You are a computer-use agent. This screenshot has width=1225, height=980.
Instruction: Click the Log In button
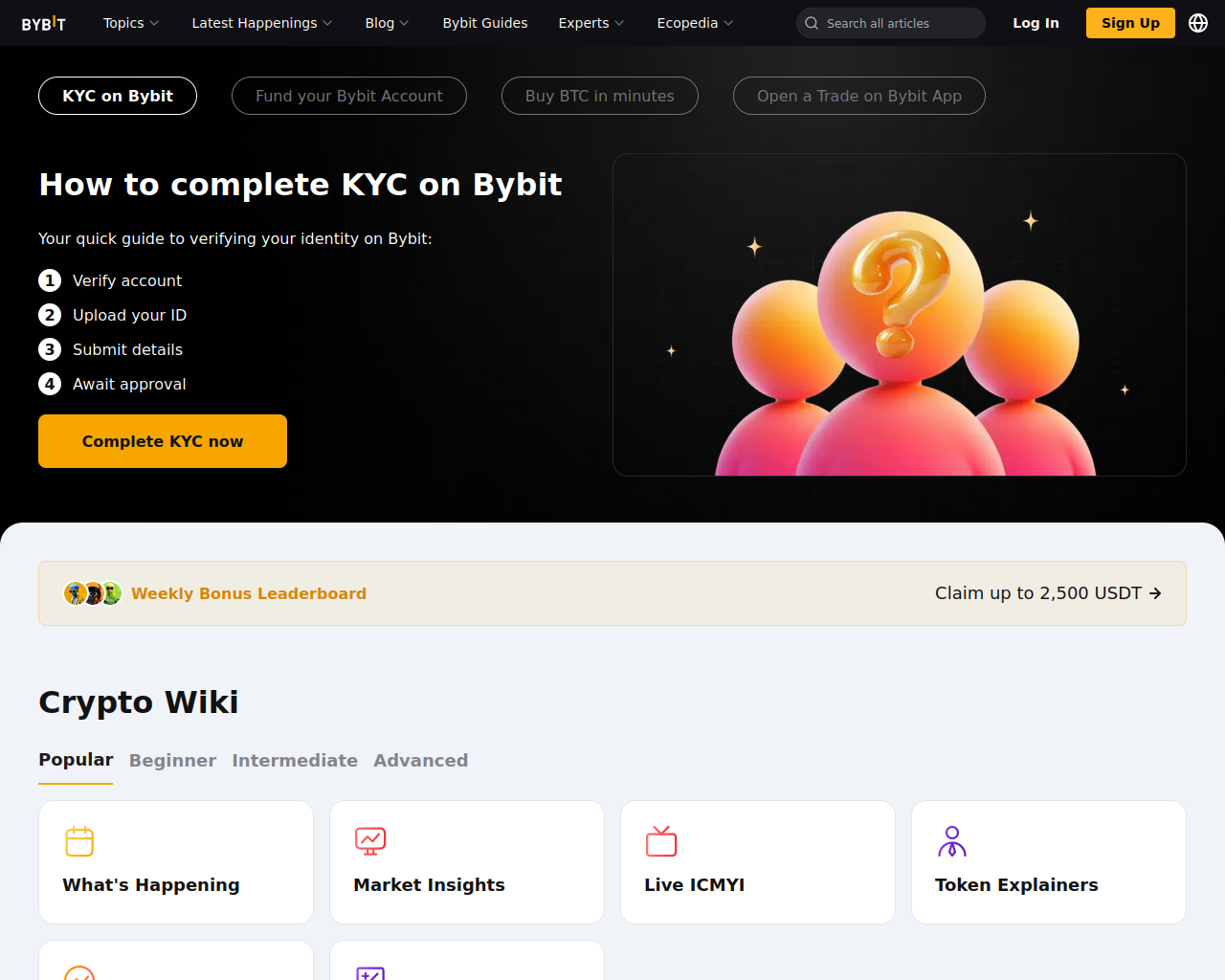point(1036,23)
